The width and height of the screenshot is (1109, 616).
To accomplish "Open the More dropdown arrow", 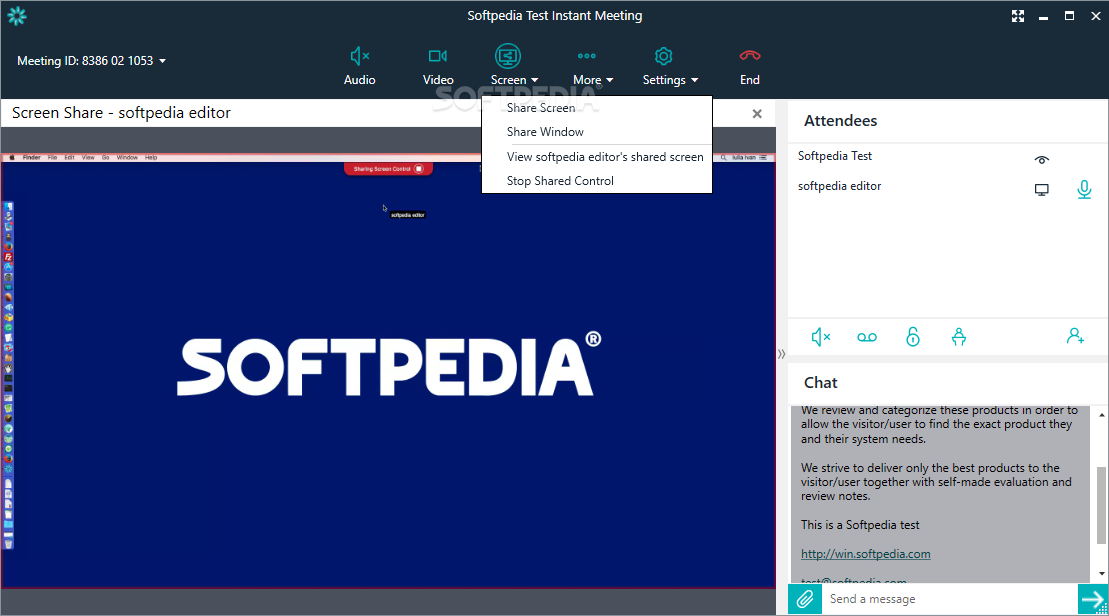I will pyautogui.click(x=610, y=81).
